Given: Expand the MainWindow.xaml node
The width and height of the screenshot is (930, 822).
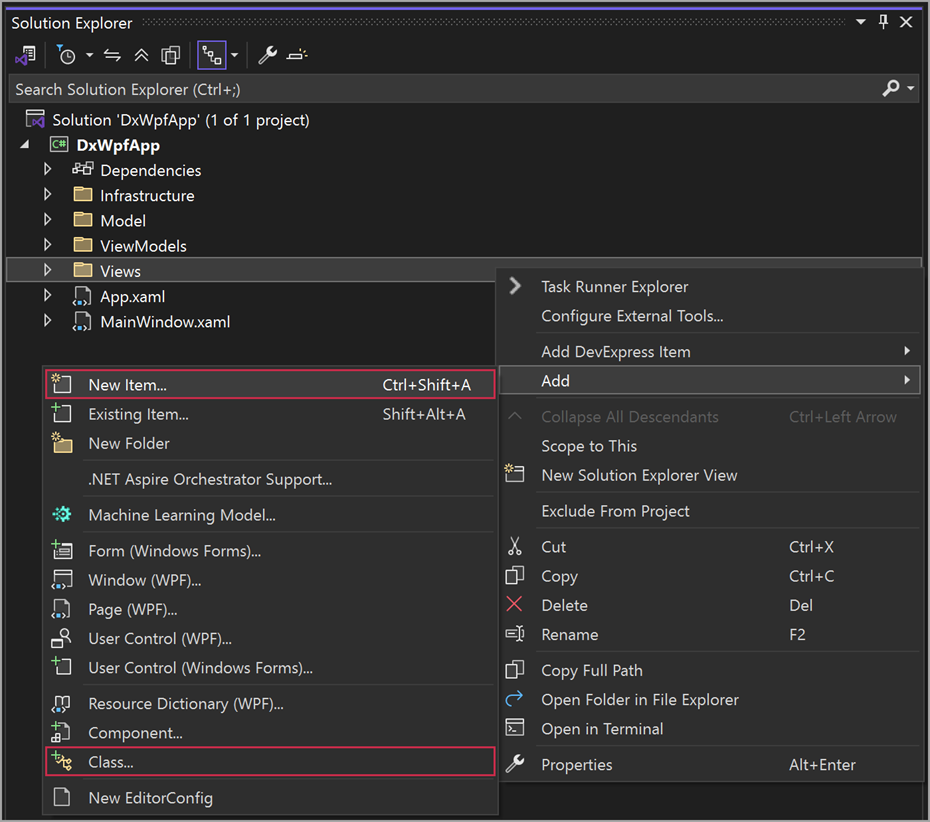Looking at the screenshot, I should (48, 321).
